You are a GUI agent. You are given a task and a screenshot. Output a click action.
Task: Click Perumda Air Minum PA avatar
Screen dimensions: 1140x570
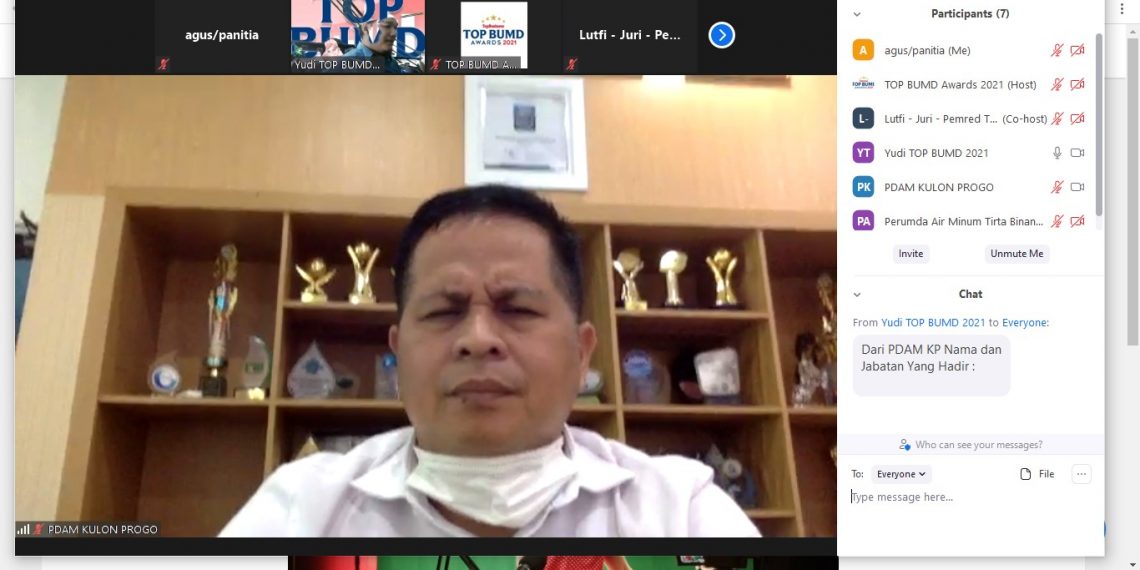coord(863,221)
